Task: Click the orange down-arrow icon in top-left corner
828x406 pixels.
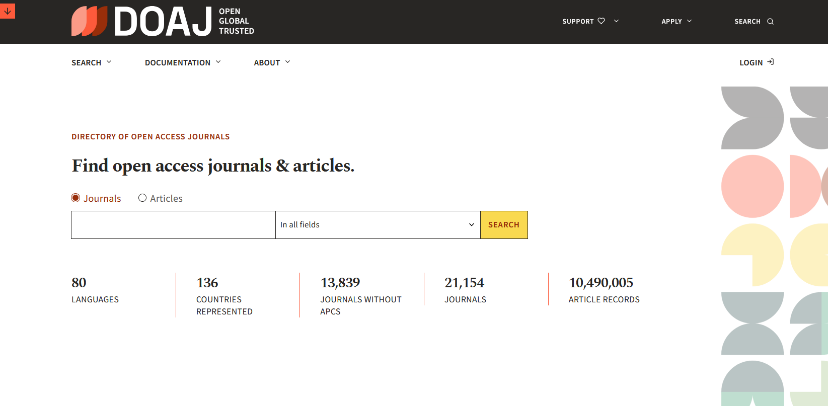Action: click(x=8, y=10)
